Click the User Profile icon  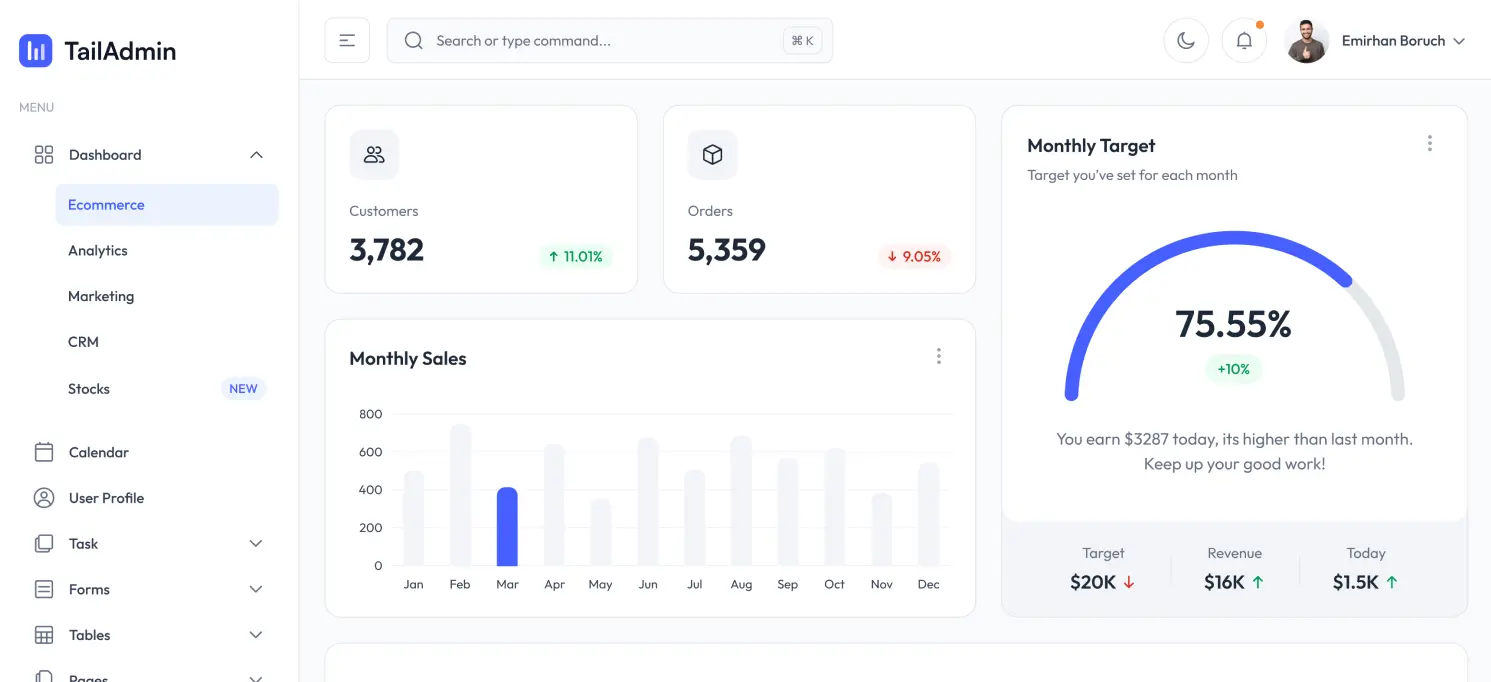44,498
